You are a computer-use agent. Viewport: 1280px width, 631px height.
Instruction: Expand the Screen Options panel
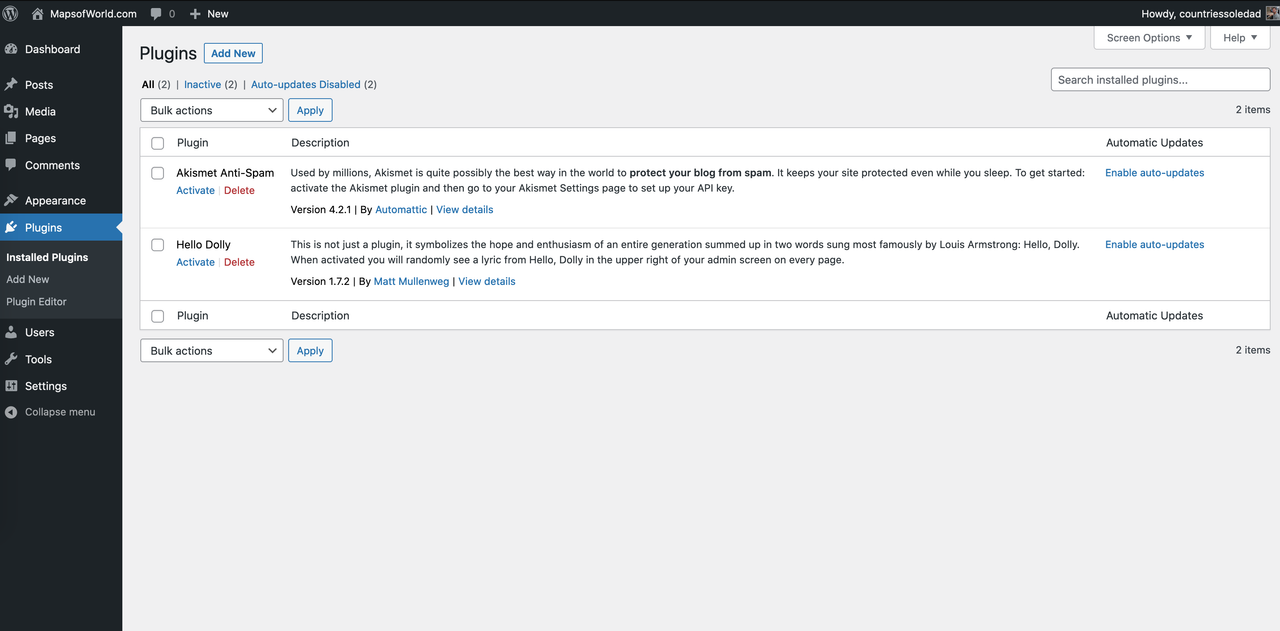pos(1149,38)
